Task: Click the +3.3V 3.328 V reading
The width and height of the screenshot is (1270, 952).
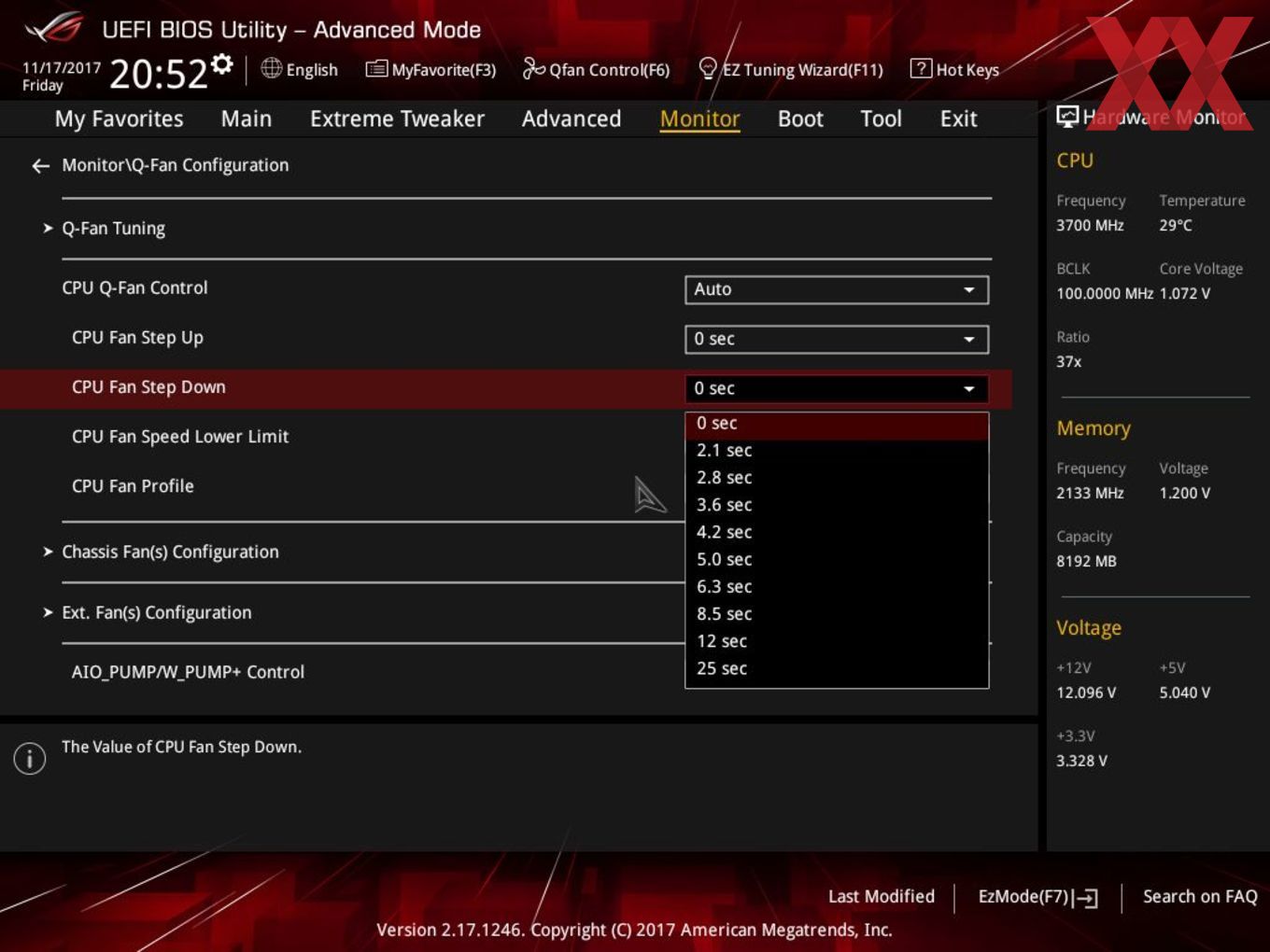Action: pos(1081,762)
